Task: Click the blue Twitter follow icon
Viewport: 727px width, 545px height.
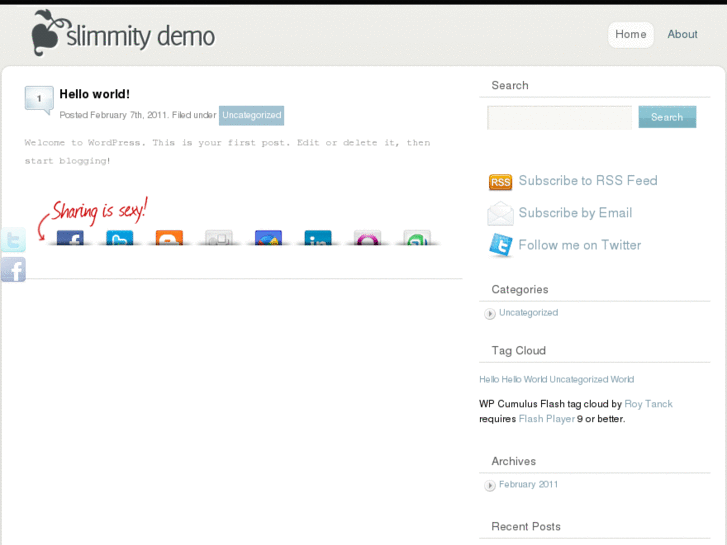Action: (501, 245)
